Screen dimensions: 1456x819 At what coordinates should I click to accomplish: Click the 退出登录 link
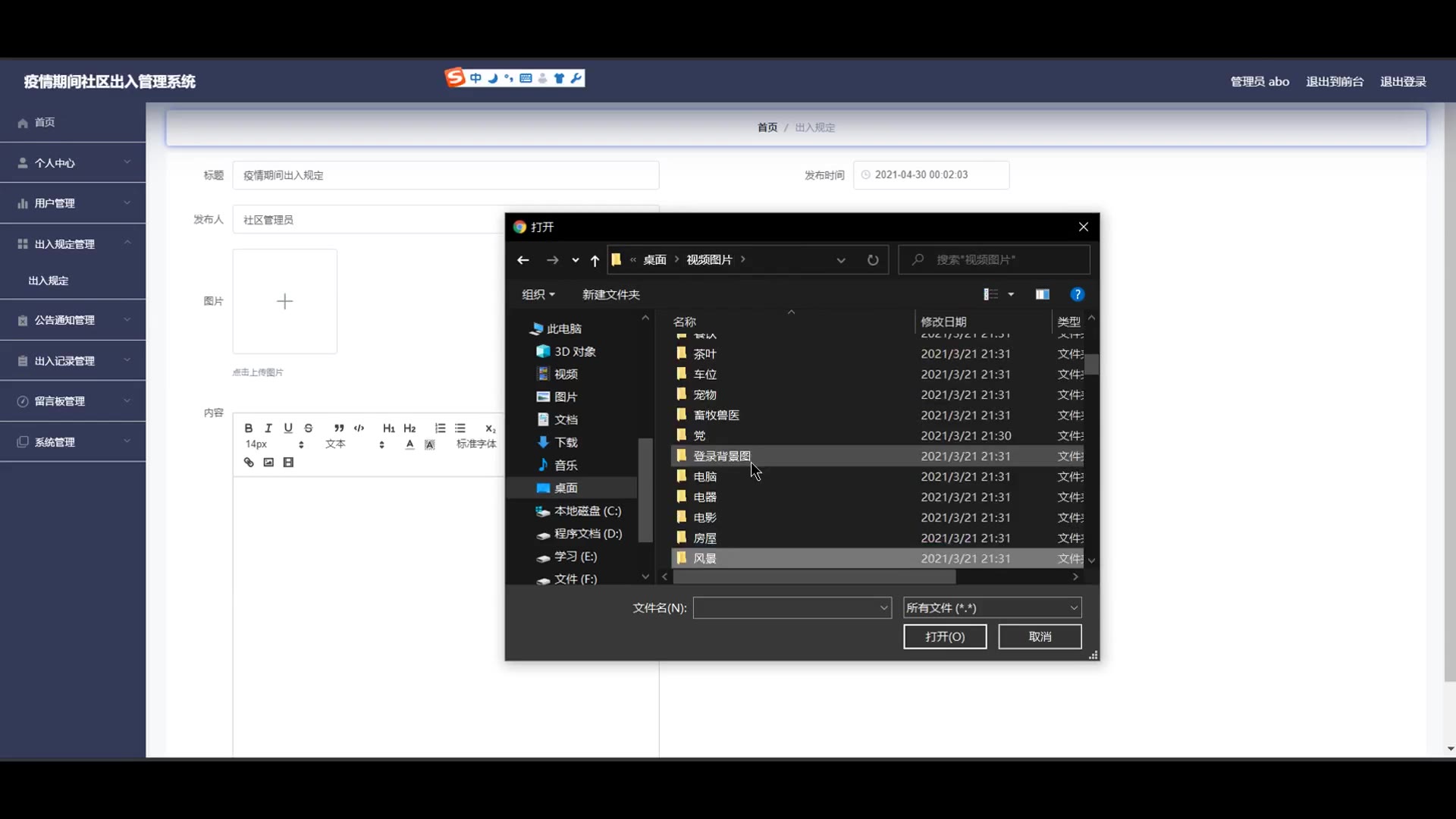[x=1403, y=81]
